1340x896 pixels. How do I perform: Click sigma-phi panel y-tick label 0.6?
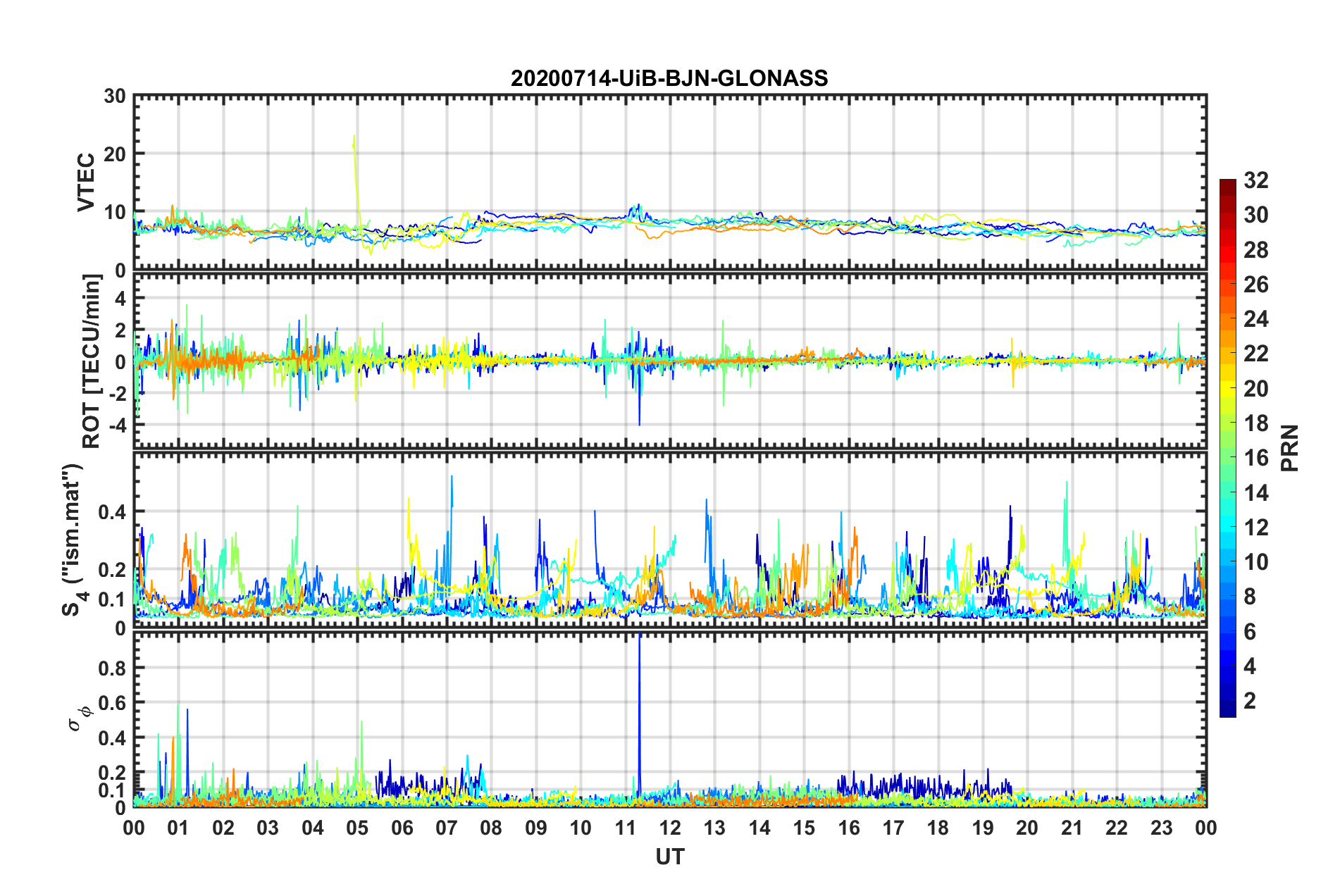(x=113, y=703)
